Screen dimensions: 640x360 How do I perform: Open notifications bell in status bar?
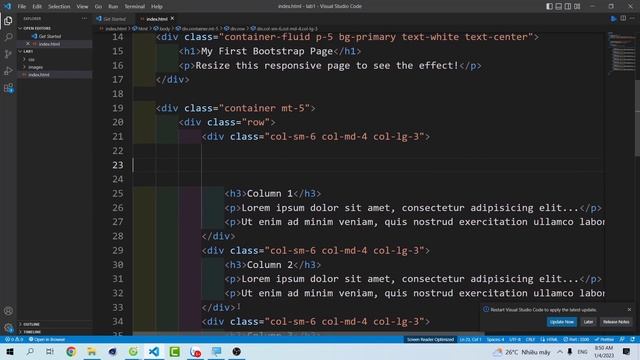(632, 339)
